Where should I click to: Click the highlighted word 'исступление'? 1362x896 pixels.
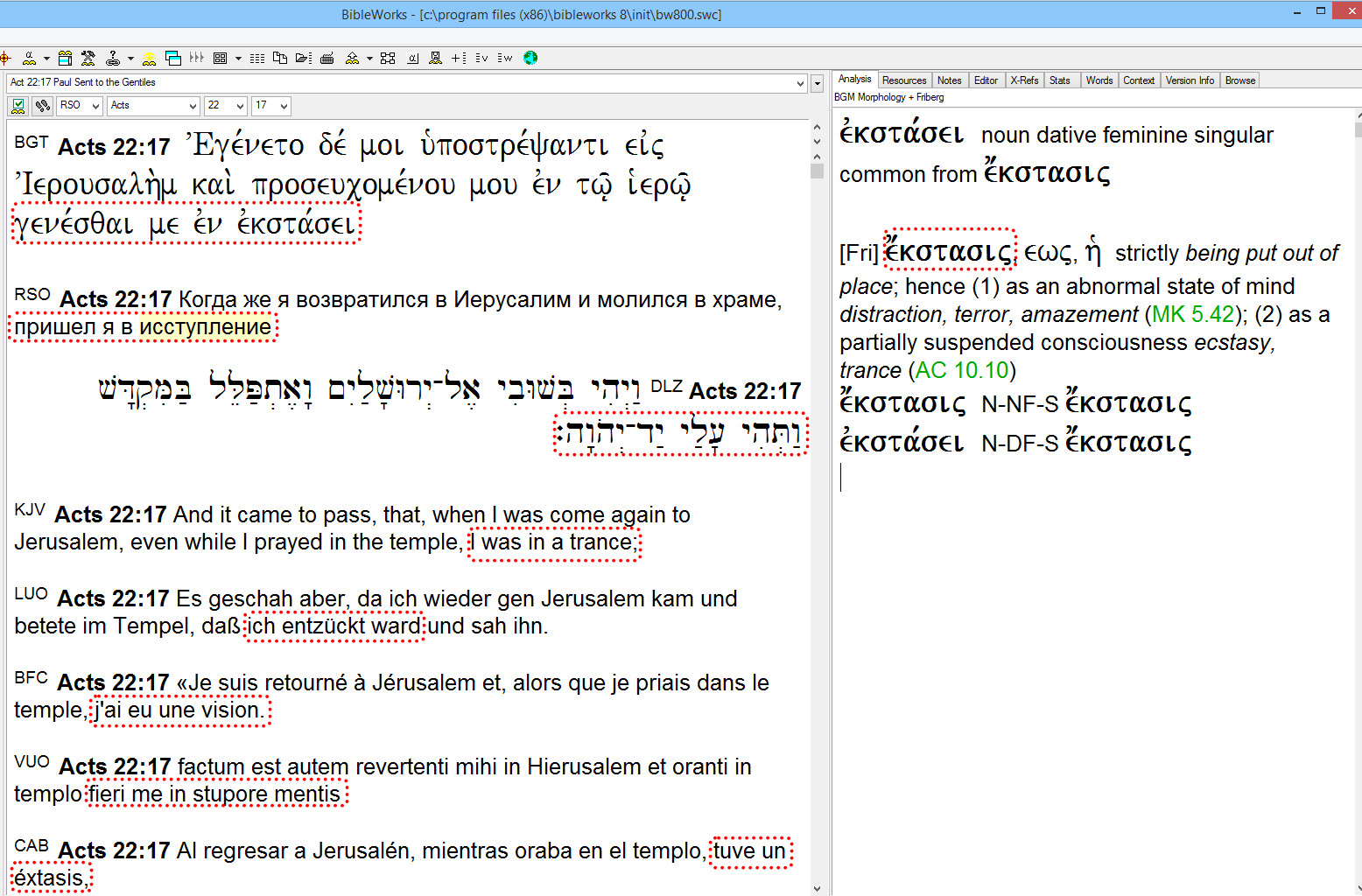click(x=206, y=327)
